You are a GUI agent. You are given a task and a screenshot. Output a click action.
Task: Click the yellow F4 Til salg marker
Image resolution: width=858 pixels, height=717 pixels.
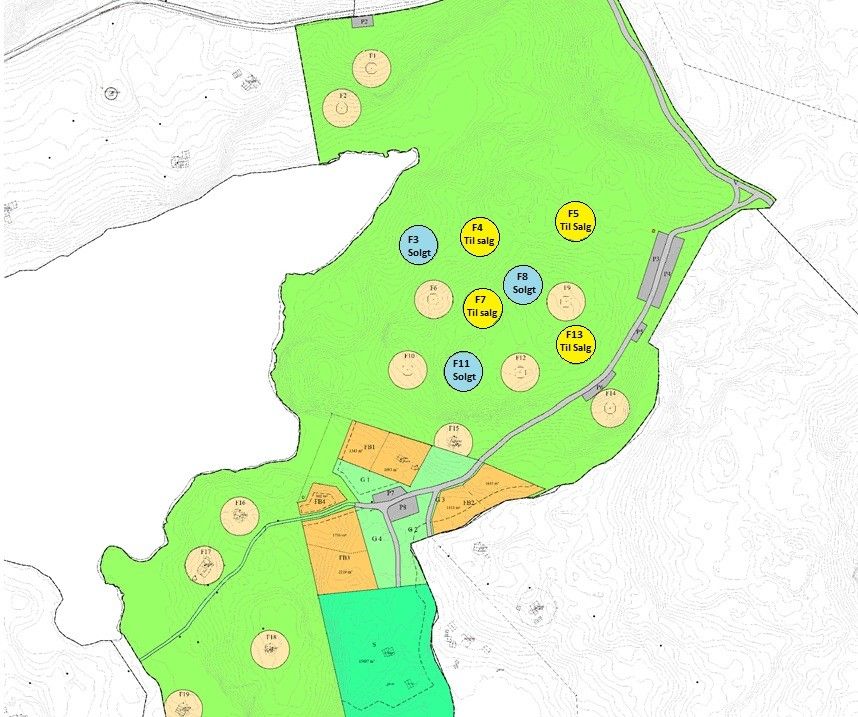[x=480, y=233]
